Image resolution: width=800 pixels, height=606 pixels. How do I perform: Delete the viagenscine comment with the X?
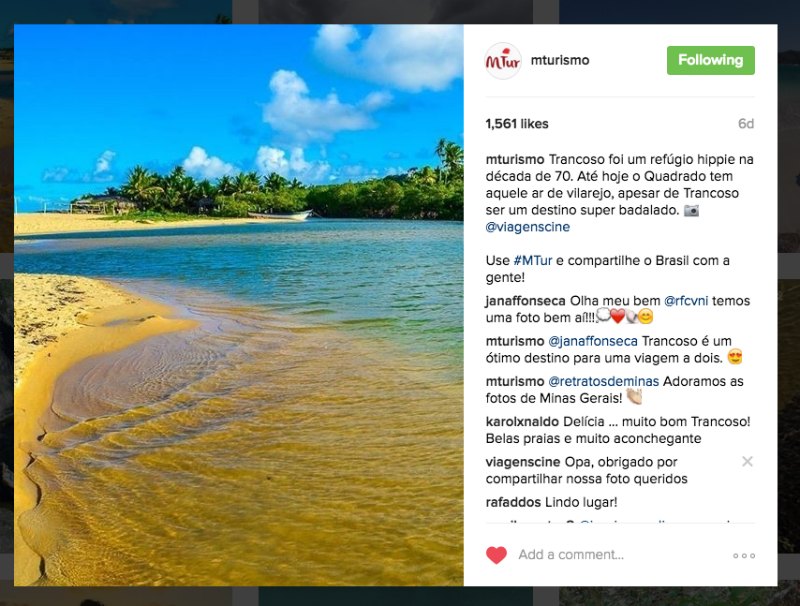(x=747, y=462)
